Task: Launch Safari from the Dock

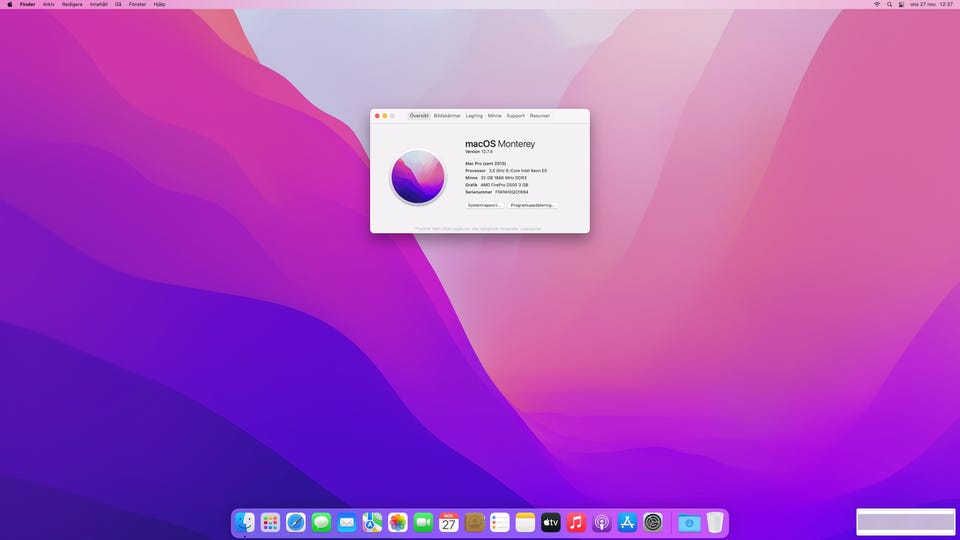Action: click(x=296, y=522)
